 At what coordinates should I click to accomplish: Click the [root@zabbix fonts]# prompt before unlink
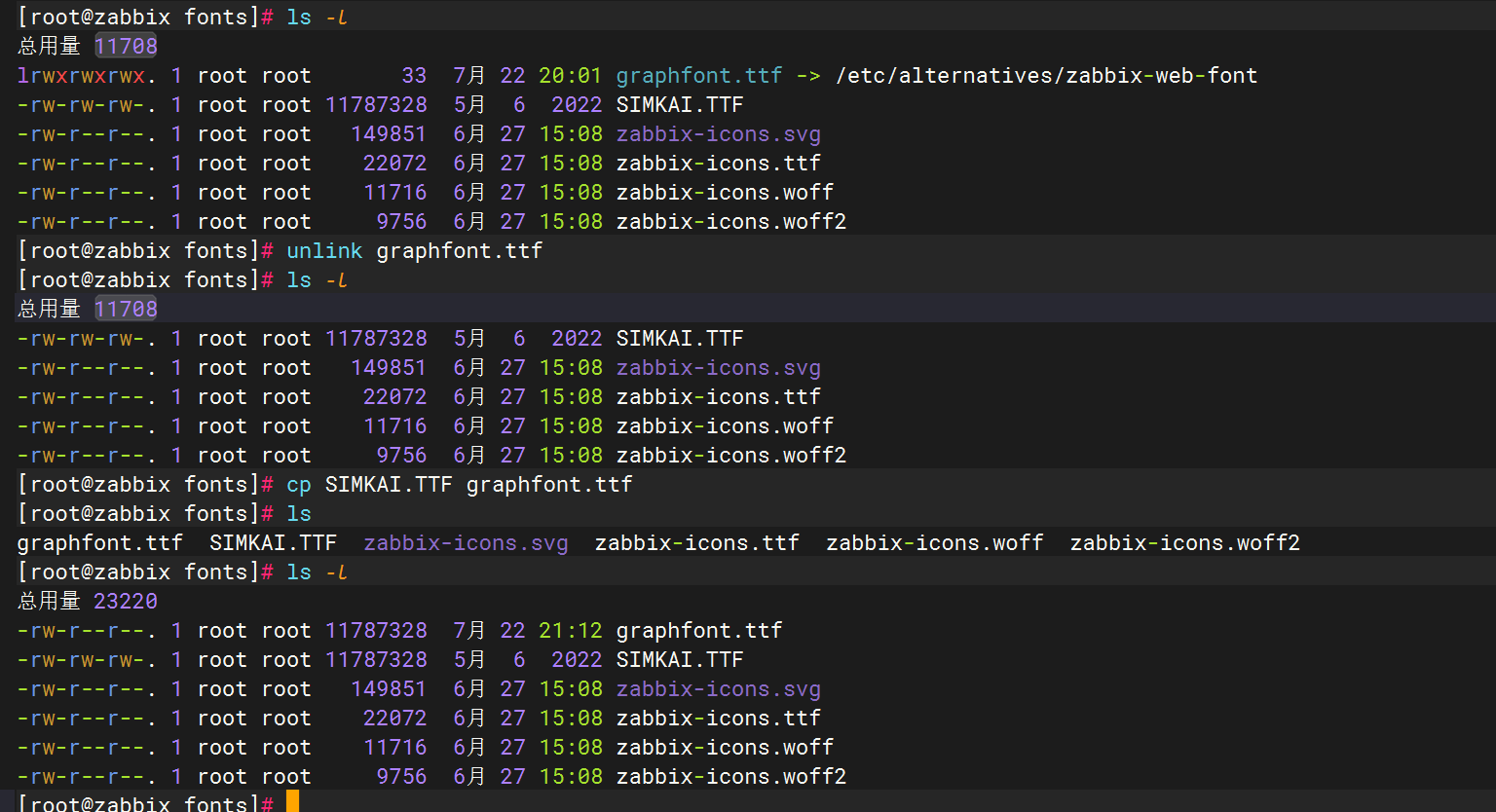click(x=145, y=251)
